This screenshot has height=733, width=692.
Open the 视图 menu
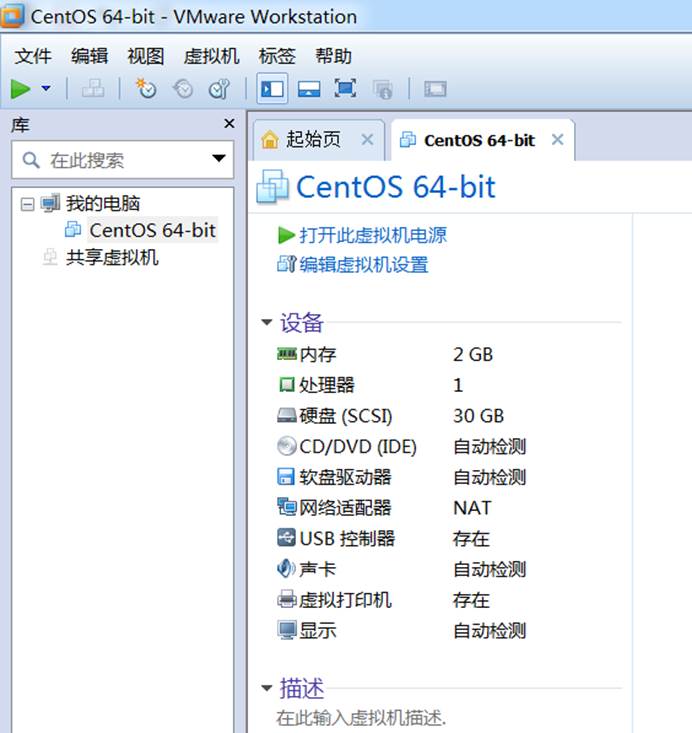(x=146, y=56)
